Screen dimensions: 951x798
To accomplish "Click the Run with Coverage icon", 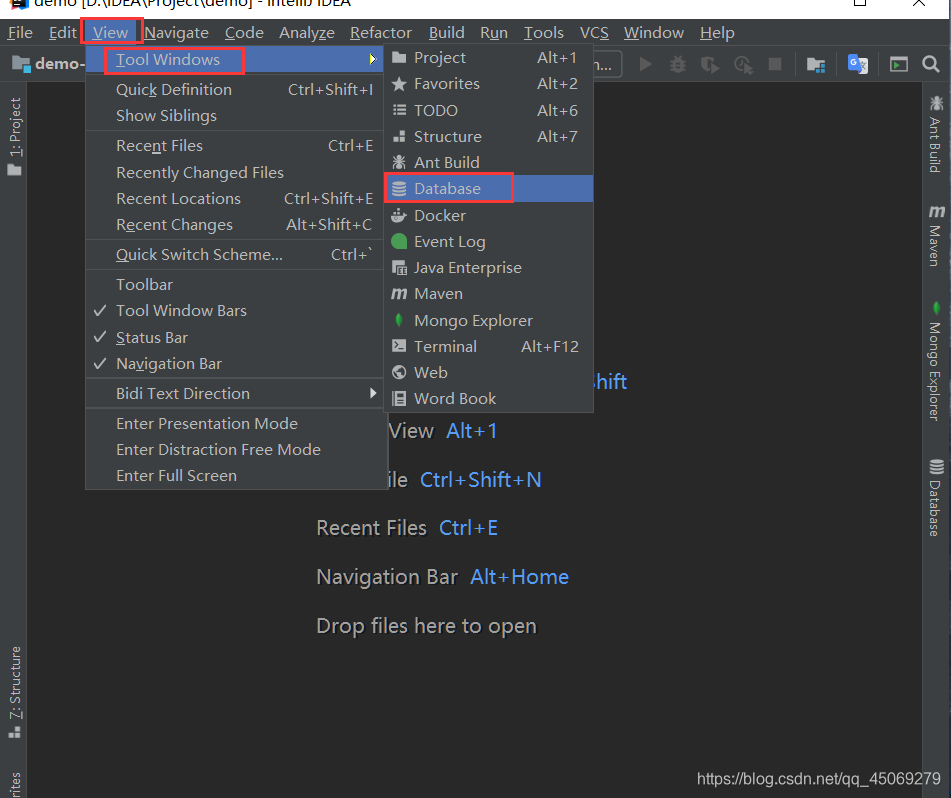I will 710,64.
